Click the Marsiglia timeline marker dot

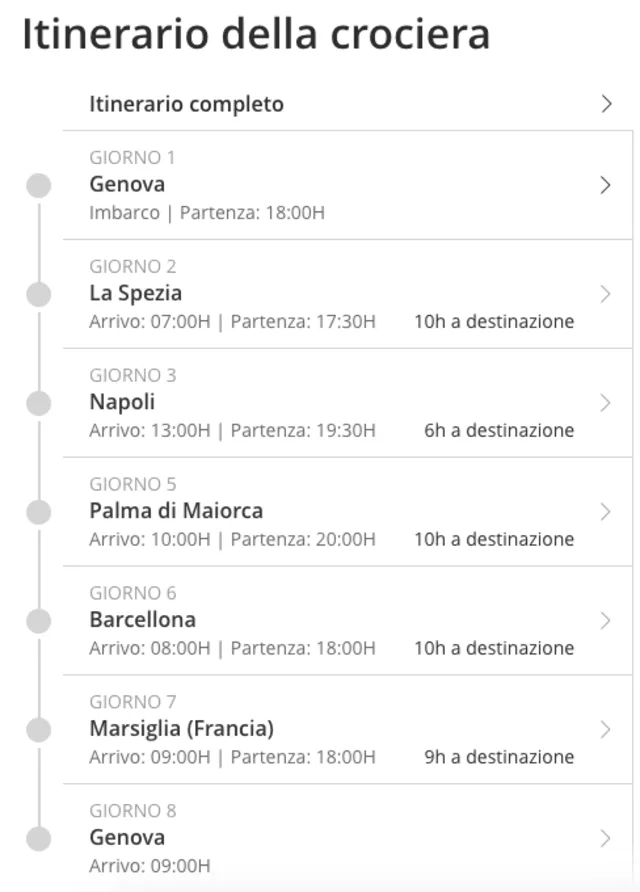click(39, 729)
